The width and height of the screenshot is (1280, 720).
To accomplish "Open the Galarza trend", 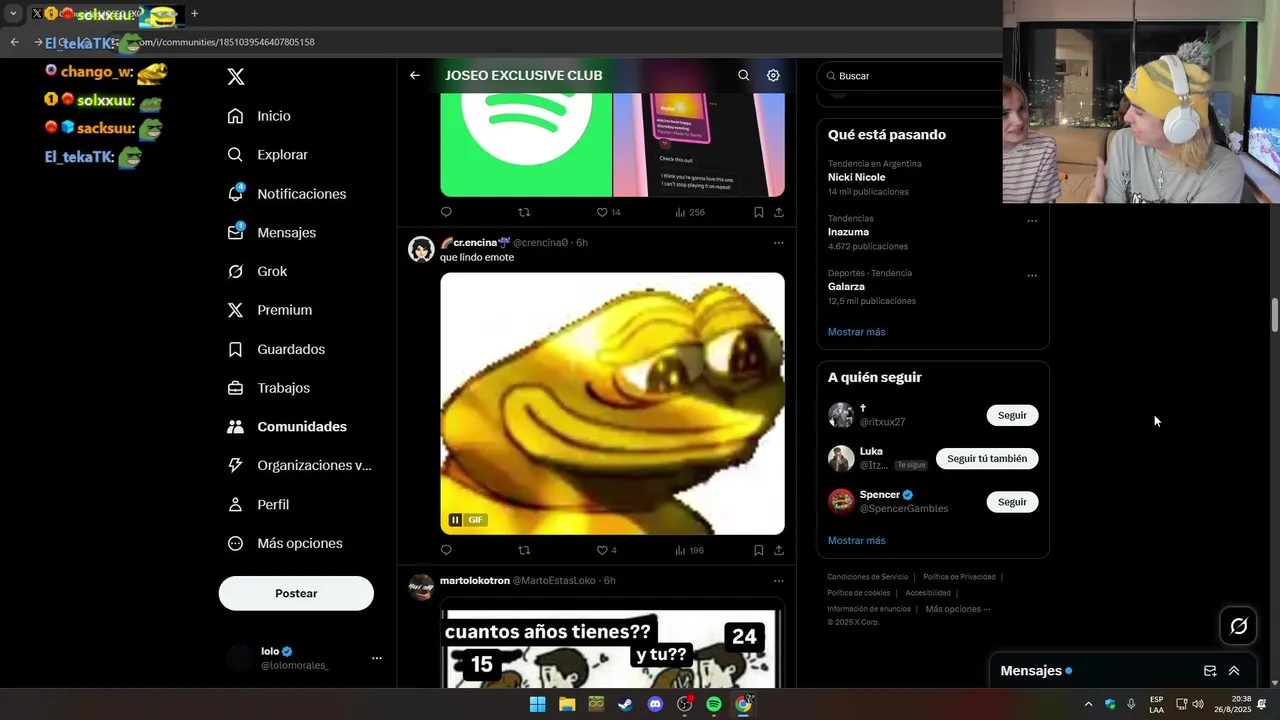I will pos(932,287).
